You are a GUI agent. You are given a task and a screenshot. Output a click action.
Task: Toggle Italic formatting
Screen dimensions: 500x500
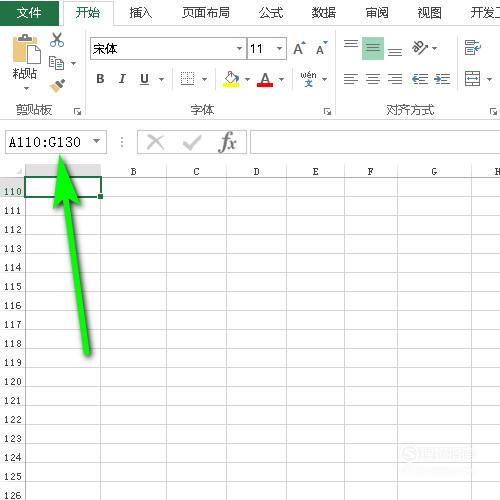(x=122, y=79)
